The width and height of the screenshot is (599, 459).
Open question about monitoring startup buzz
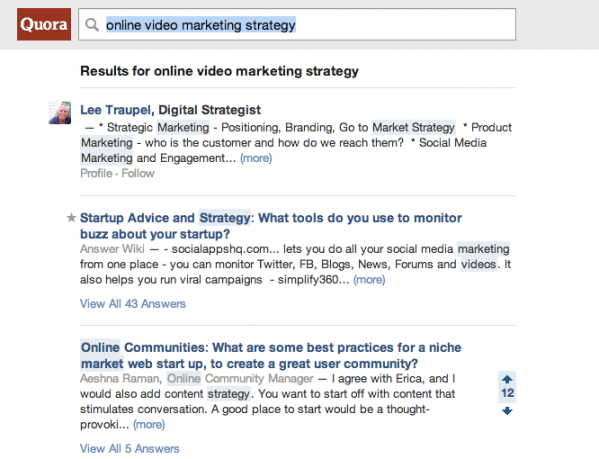(x=271, y=226)
